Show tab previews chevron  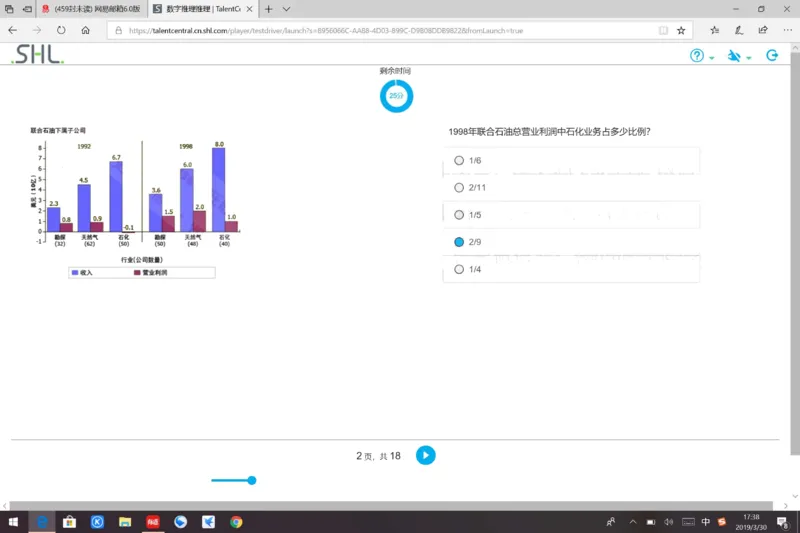(x=286, y=9)
